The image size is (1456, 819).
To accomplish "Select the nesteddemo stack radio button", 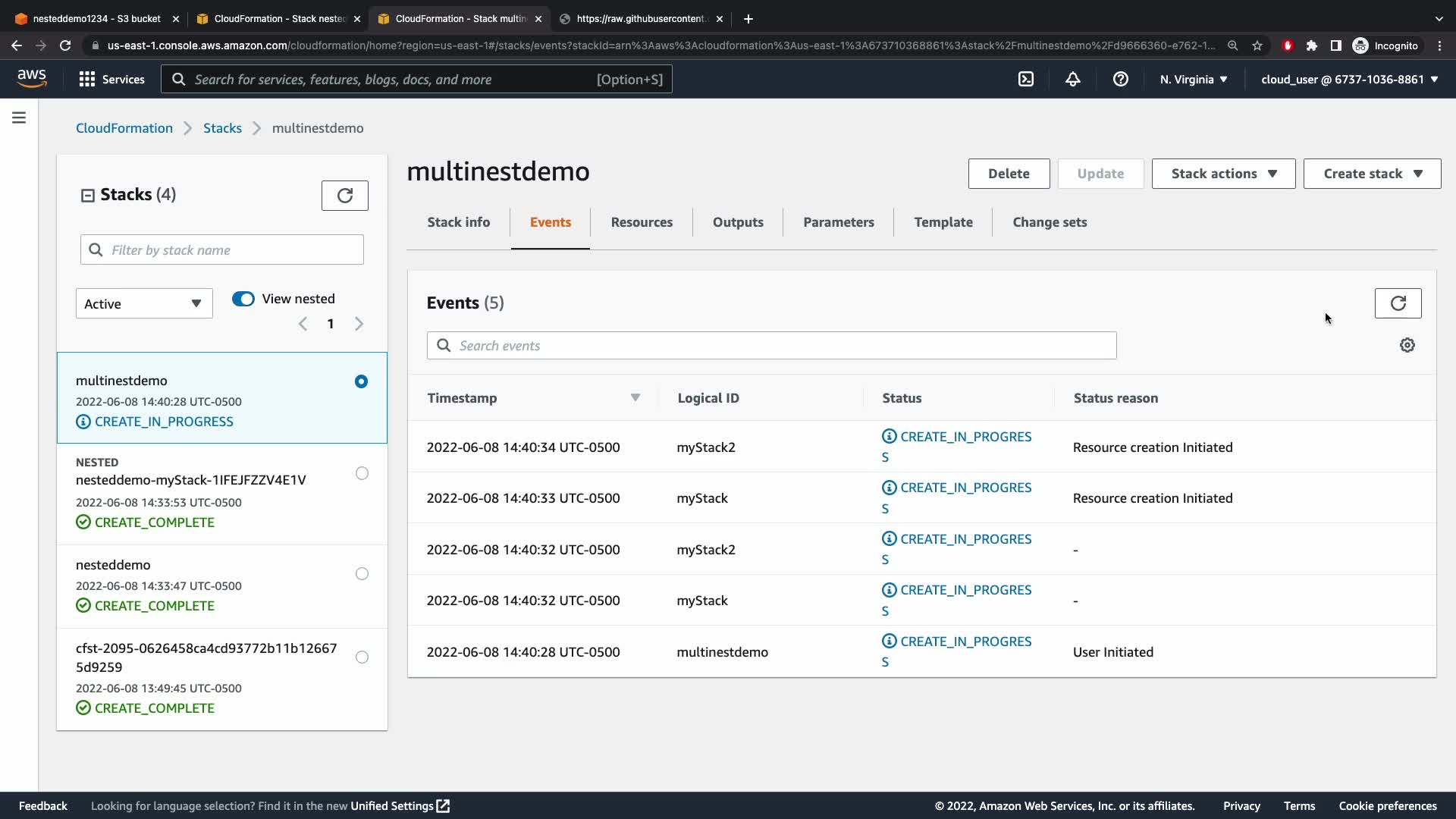I will (x=362, y=574).
